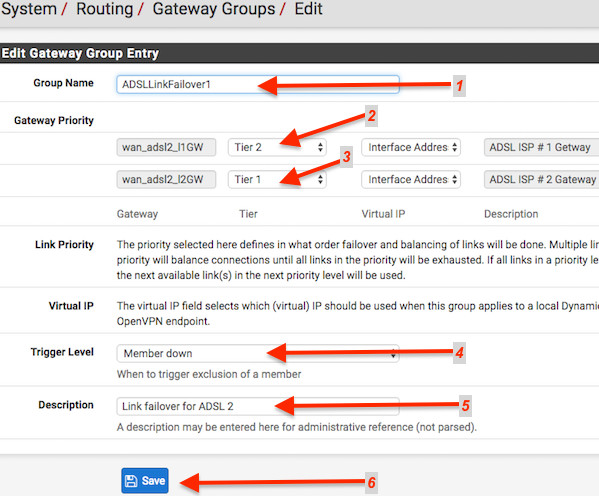599x496 pixels.
Task: Go to System in the breadcrumb
Action: [x=29, y=9]
